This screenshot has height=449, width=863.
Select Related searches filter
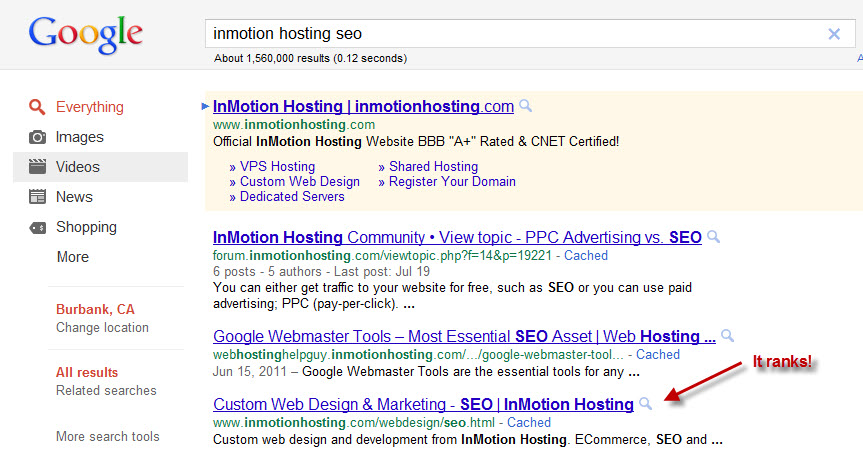[106, 391]
